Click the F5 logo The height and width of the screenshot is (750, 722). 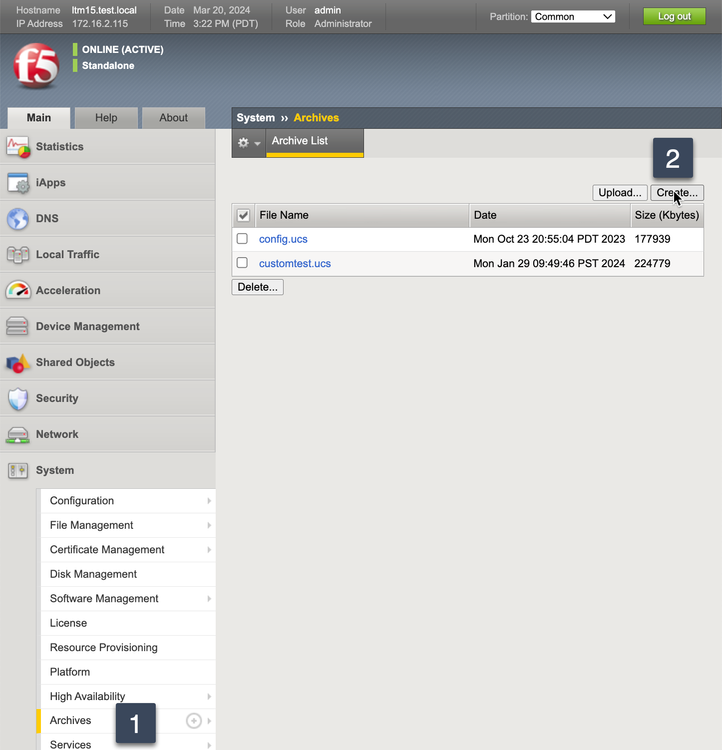[x=36, y=66]
